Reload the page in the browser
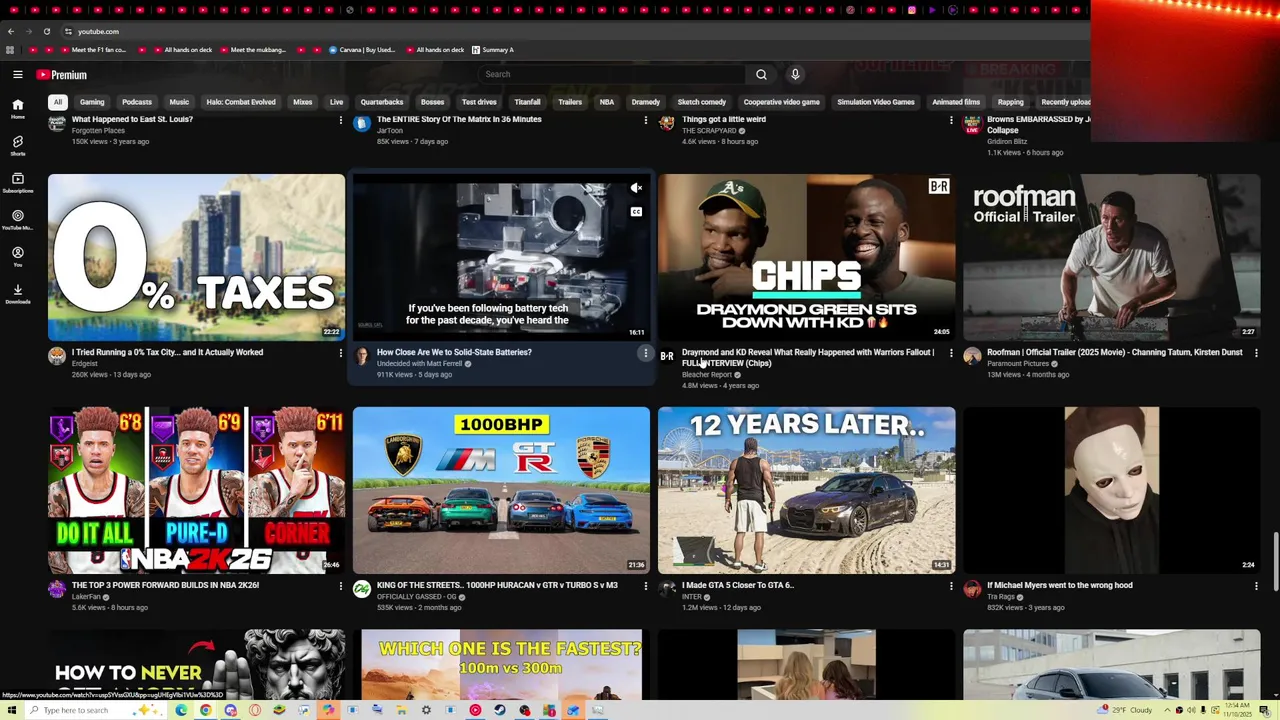This screenshot has height=720, width=1280. (x=46, y=31)
